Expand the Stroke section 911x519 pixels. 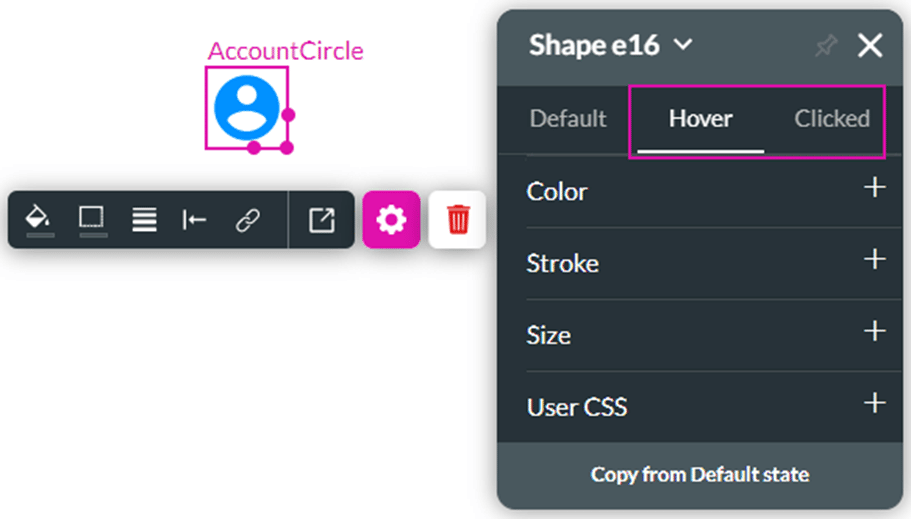tap(874, 260)
